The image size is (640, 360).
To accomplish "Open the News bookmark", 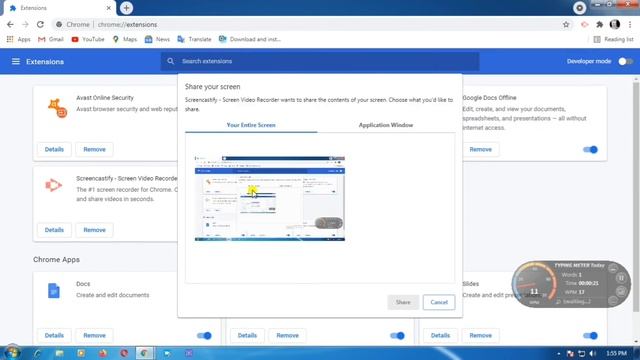I will (157, 39).
